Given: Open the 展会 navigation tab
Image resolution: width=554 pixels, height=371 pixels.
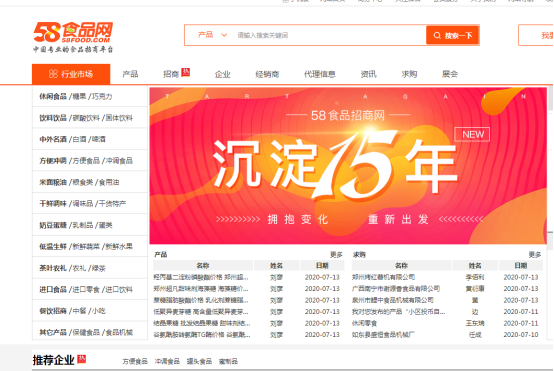Looking at the screenshot, I should pos(450,74).
